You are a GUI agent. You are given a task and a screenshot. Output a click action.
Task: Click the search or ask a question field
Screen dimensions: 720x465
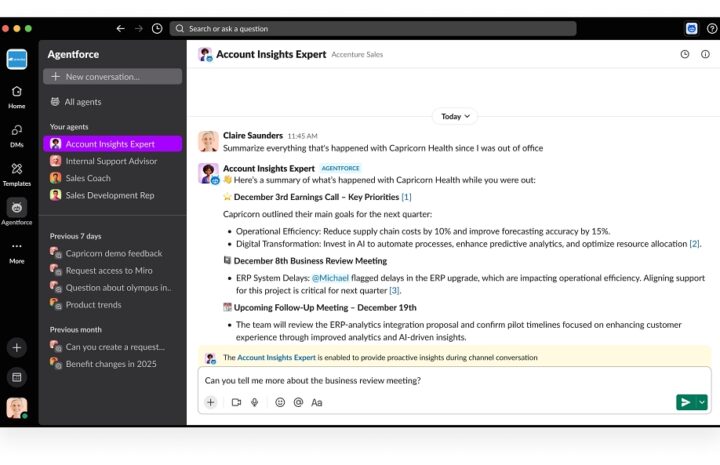point(373,28)
